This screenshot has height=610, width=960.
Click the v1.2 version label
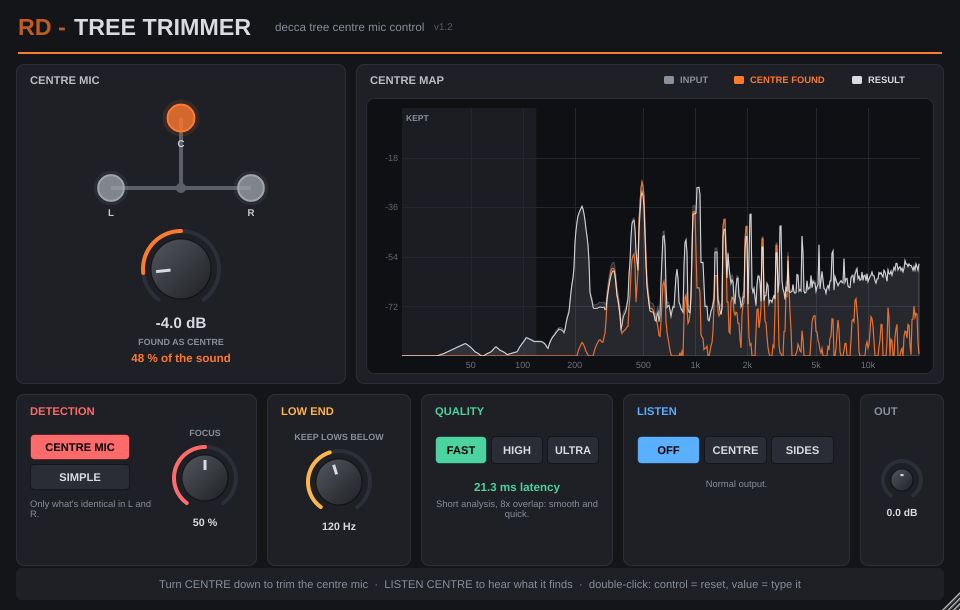pos(443,27)
